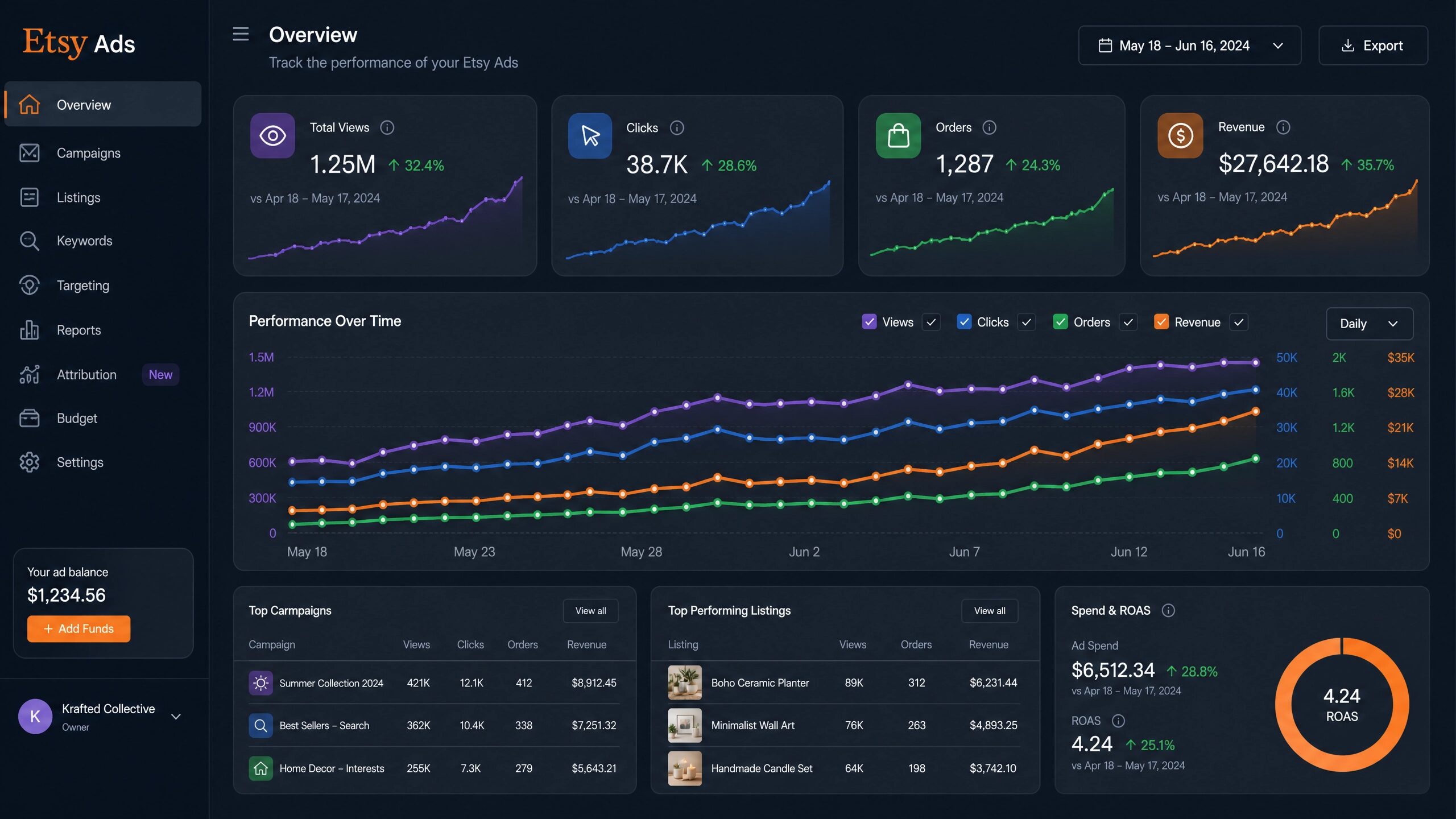Toggle the outlined check next to Views
This screenshot has width=1456, height=819.
pyautogui.click(x=931, y=322)
